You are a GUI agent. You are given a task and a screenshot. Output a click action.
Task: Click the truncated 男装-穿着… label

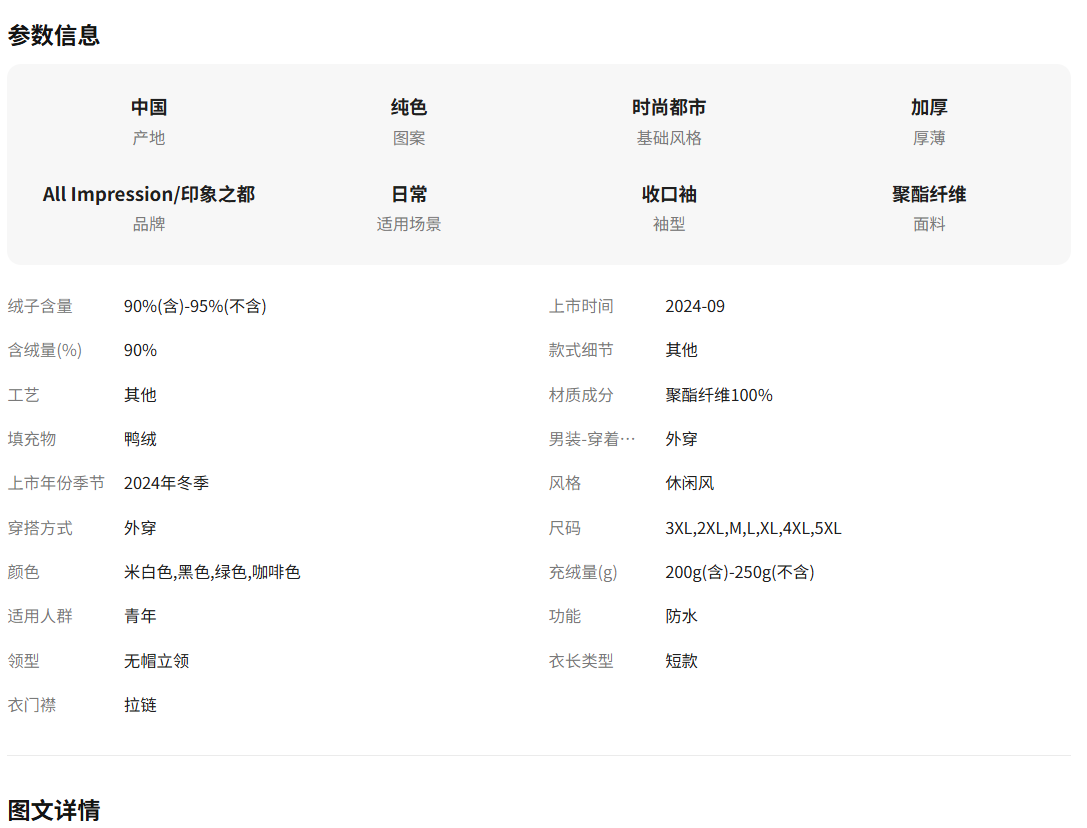click(x=592, y=439)
